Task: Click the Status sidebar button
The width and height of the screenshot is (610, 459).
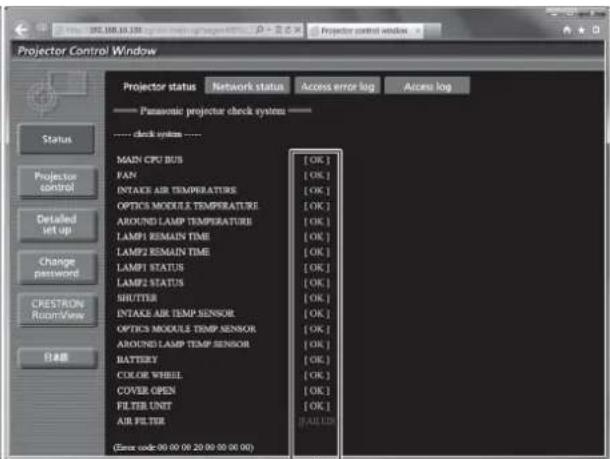Action: point(57,139)
